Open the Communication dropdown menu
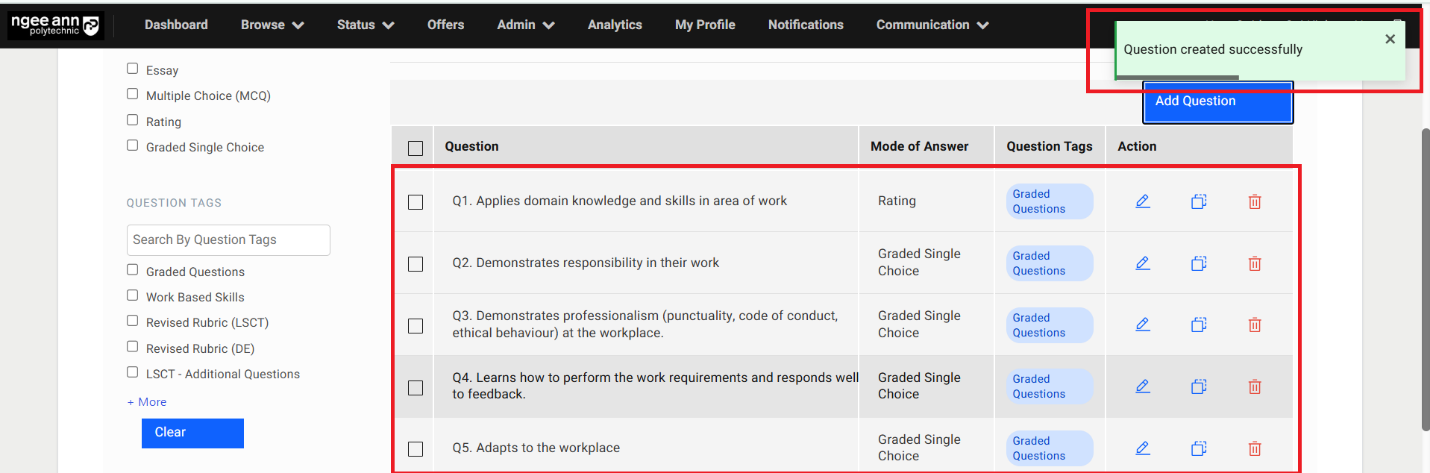Viewport: 1430px width, 473px height. pos(932,25)
